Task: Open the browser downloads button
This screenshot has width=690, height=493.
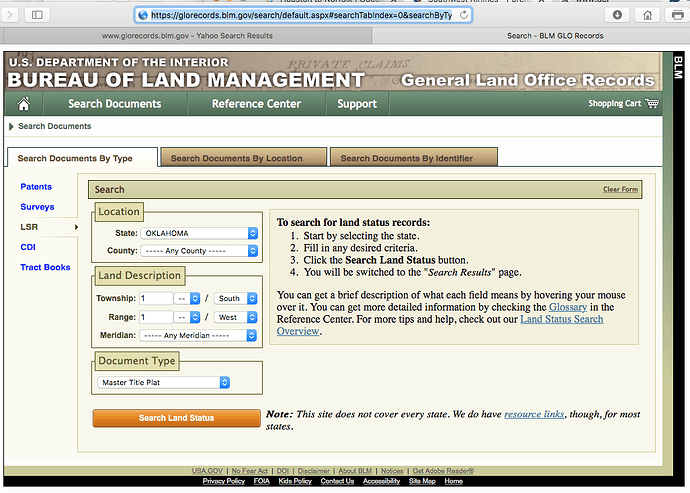Action: click(x=617, y=15)
